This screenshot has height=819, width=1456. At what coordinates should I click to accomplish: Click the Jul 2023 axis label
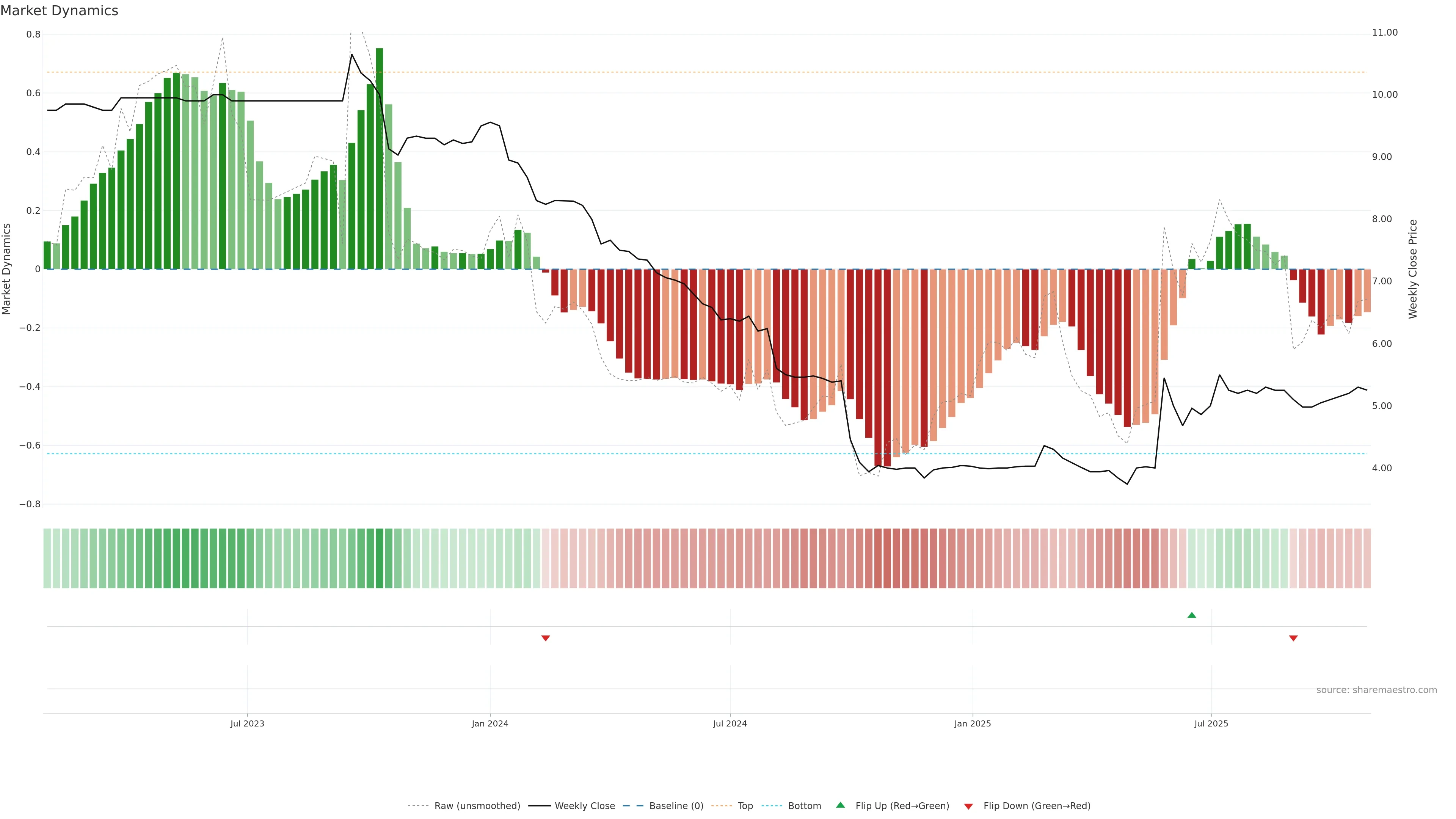247,723
